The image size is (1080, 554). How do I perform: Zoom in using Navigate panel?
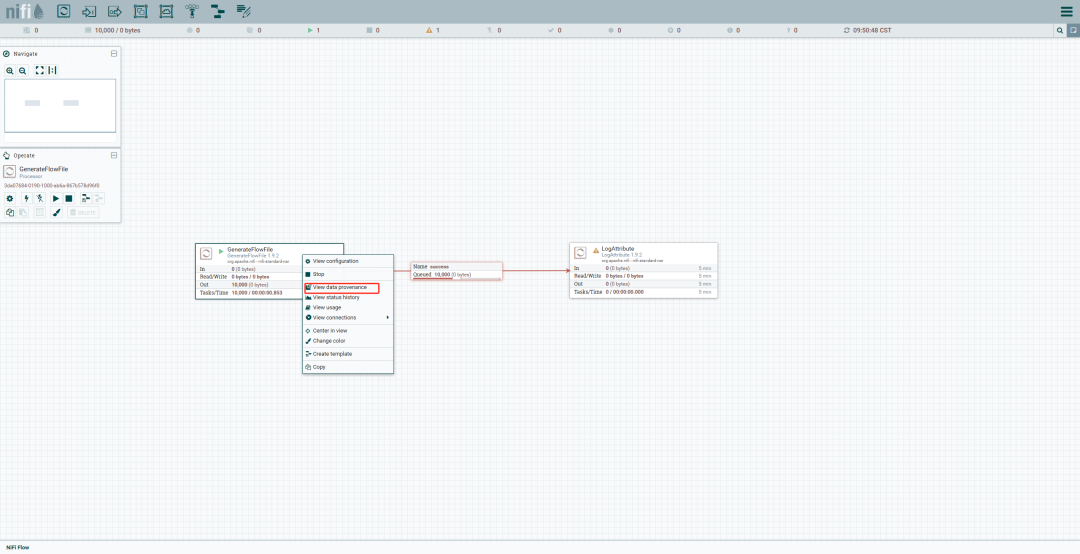[x=10, y=70]
